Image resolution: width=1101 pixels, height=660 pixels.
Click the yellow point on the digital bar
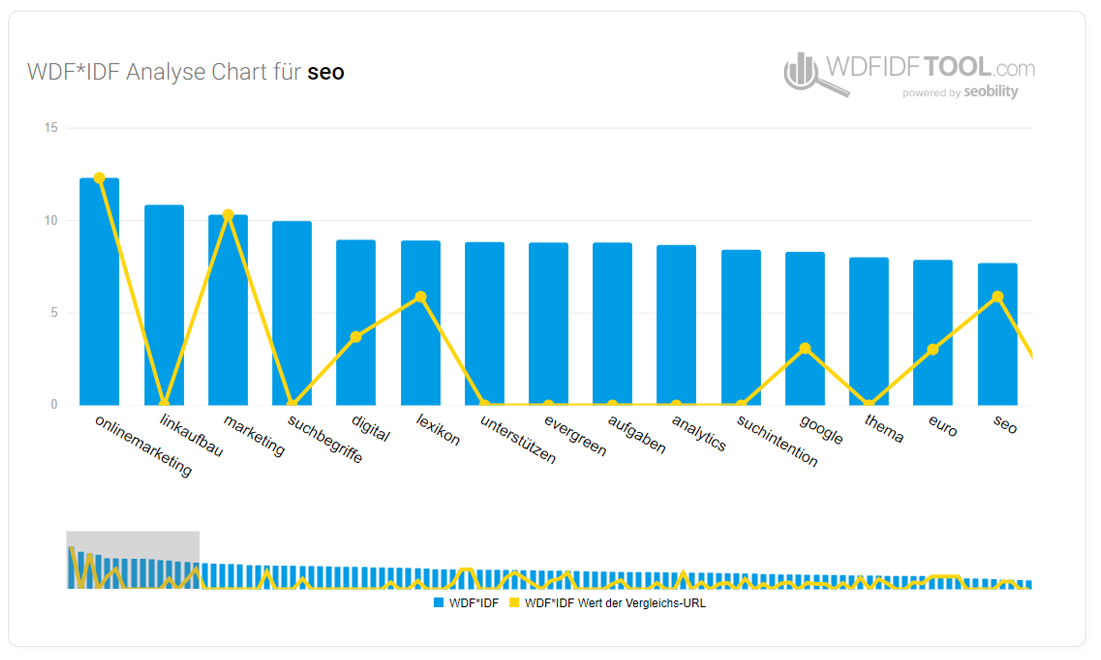356,337
